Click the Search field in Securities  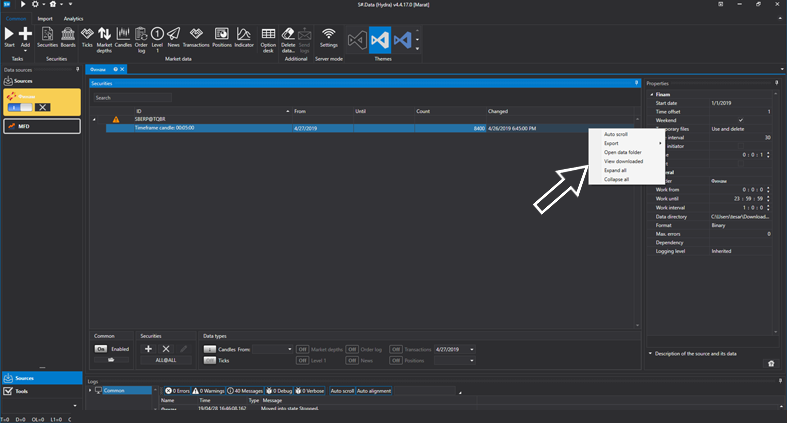[x=132, y=98]
